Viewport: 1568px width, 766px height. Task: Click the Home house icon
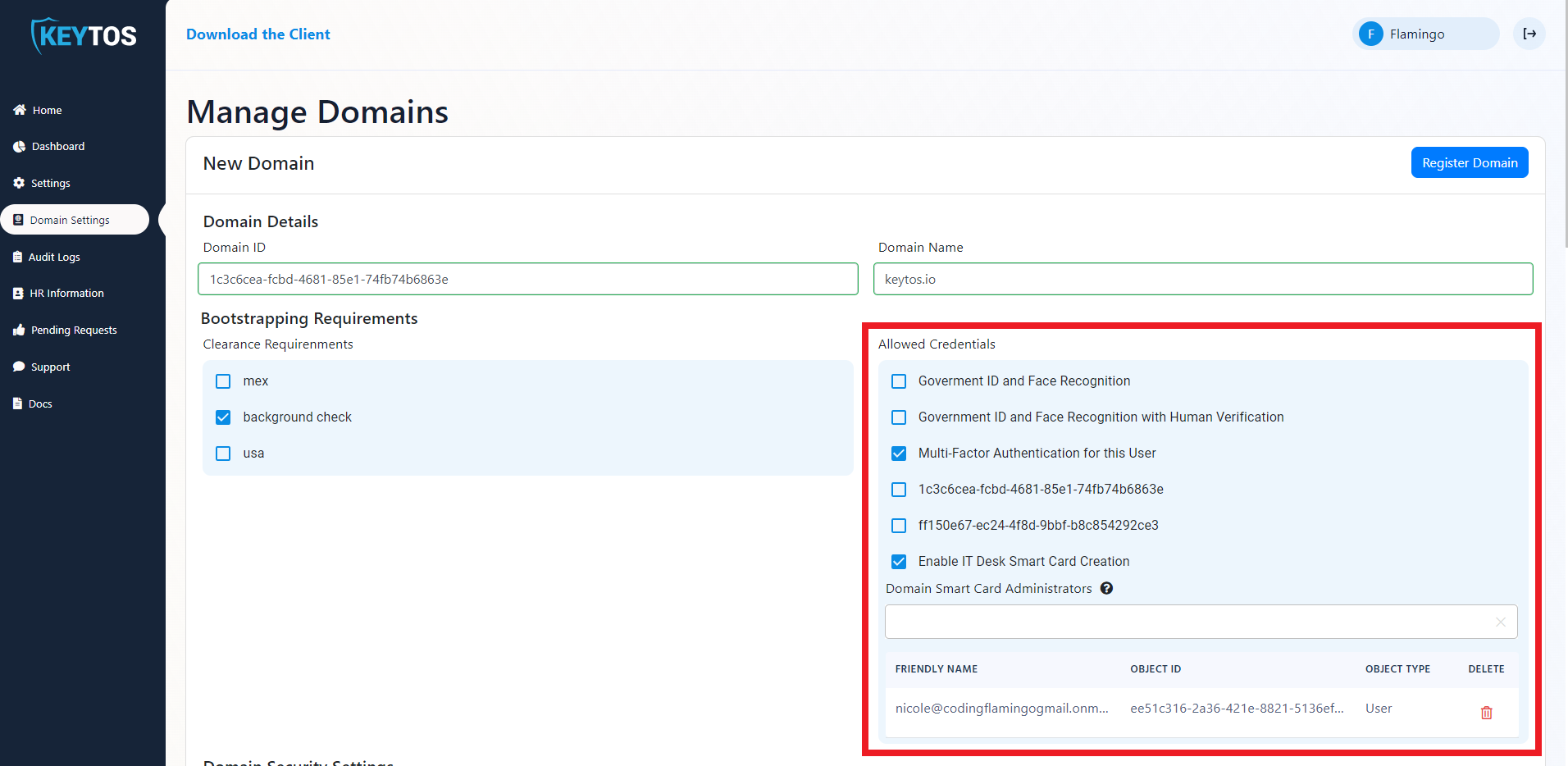tap(20, 110)
